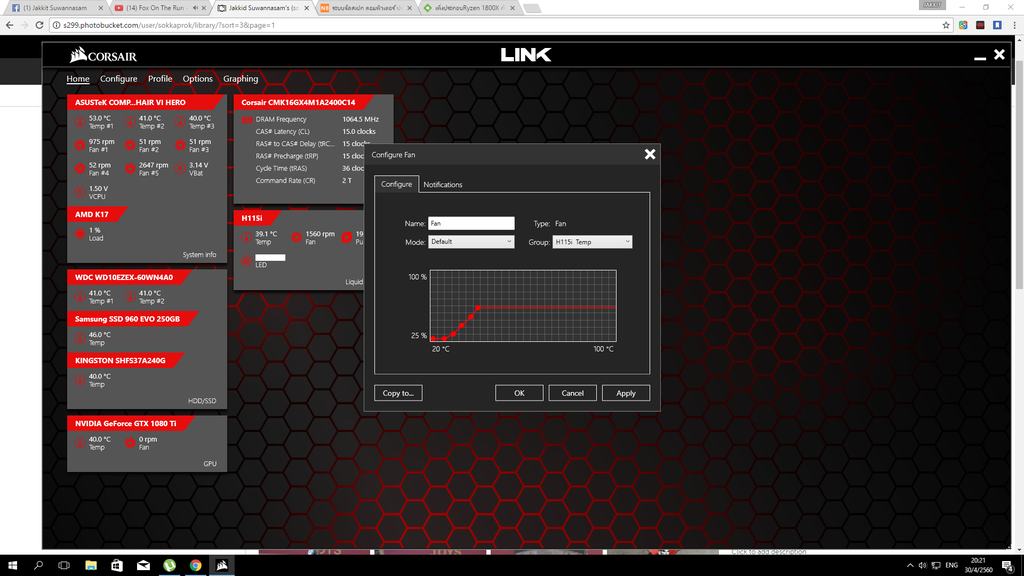The height and width of the screenshot is (576, 1024).
Task: Click the top fan curve point at plateau start
Action: [x=479, y=307]
